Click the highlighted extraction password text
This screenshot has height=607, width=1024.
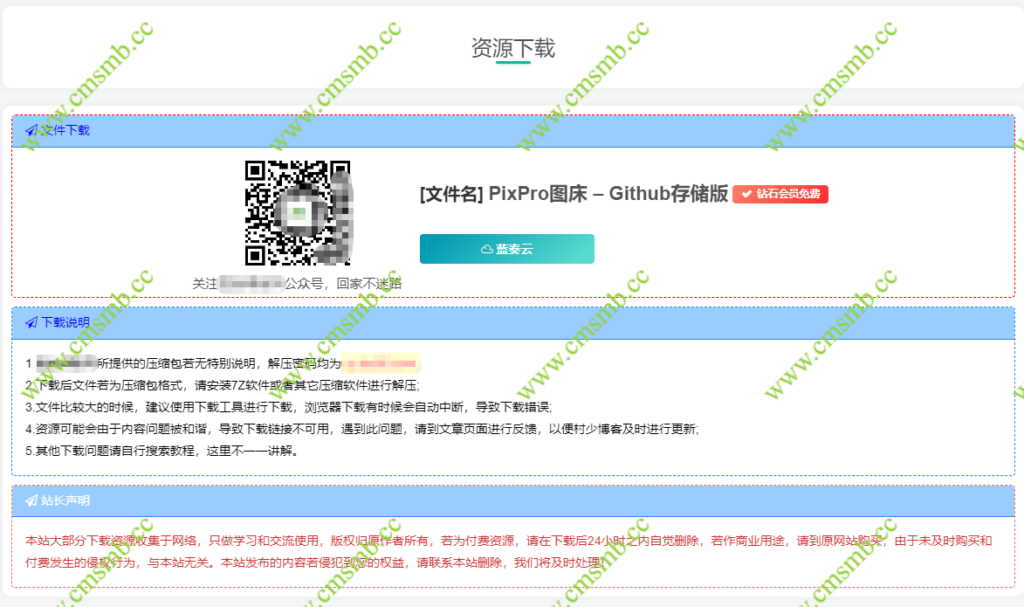[382, 363]
